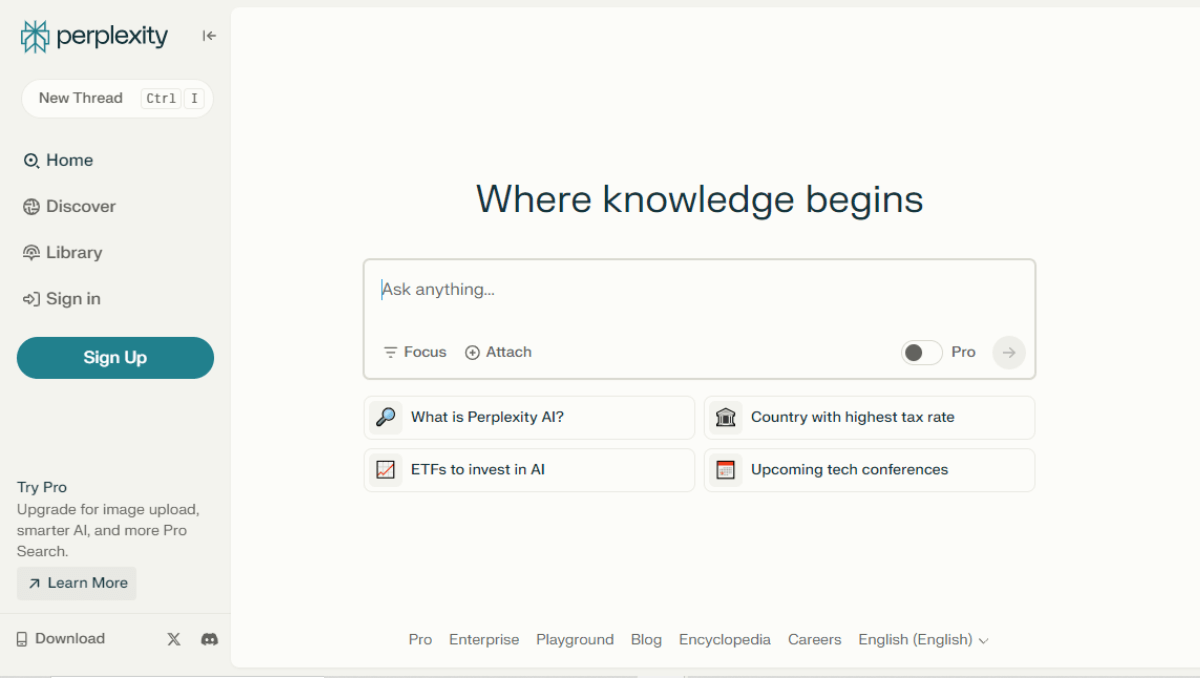Viewport: 1200px width, 678px height.
Task: Collapse the sidebar with the arrow icon
Action: point(209,36)
